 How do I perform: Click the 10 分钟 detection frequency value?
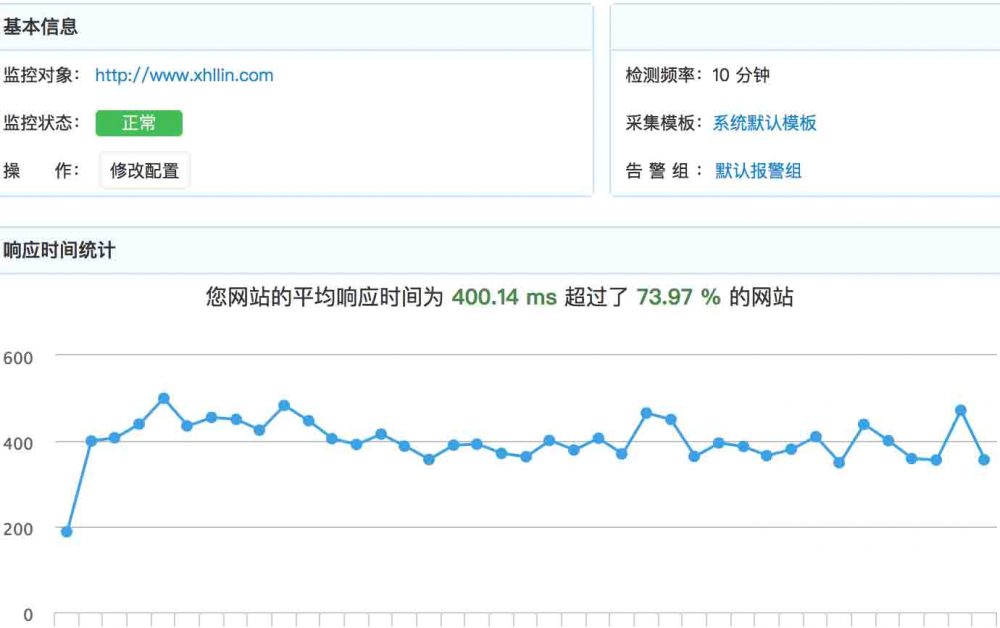pos(741,75)
